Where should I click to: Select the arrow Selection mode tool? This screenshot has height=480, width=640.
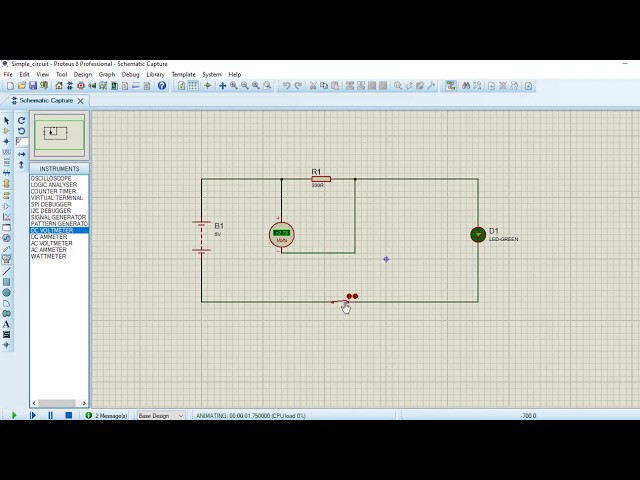coord(7,120)
